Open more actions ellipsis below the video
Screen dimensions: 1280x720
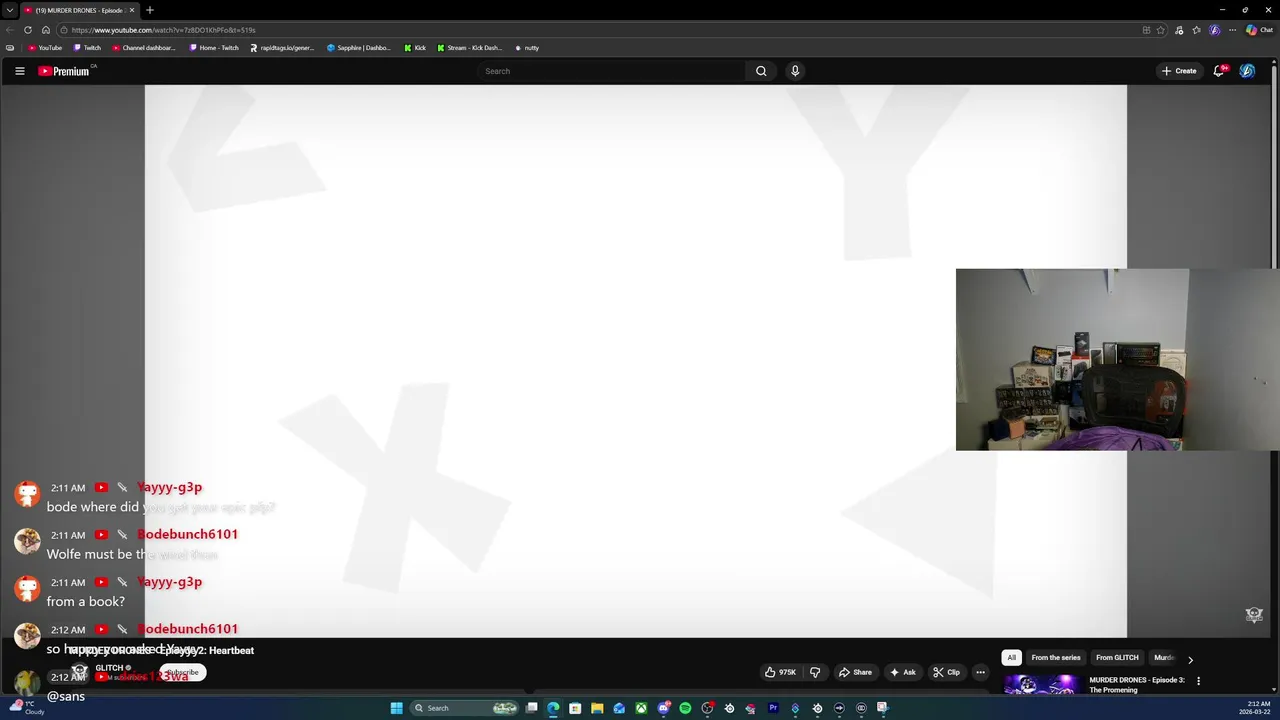pos(980,672)
